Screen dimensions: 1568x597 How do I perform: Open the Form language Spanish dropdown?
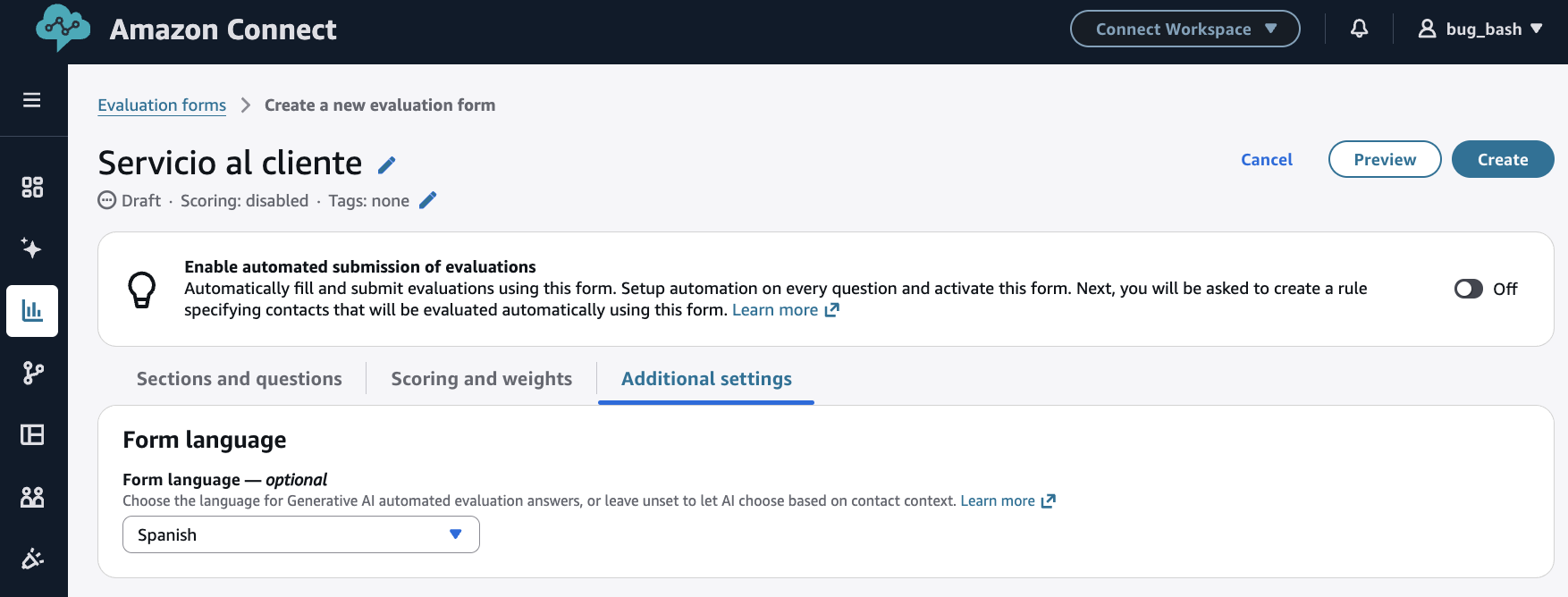click(x=300, y=534)
